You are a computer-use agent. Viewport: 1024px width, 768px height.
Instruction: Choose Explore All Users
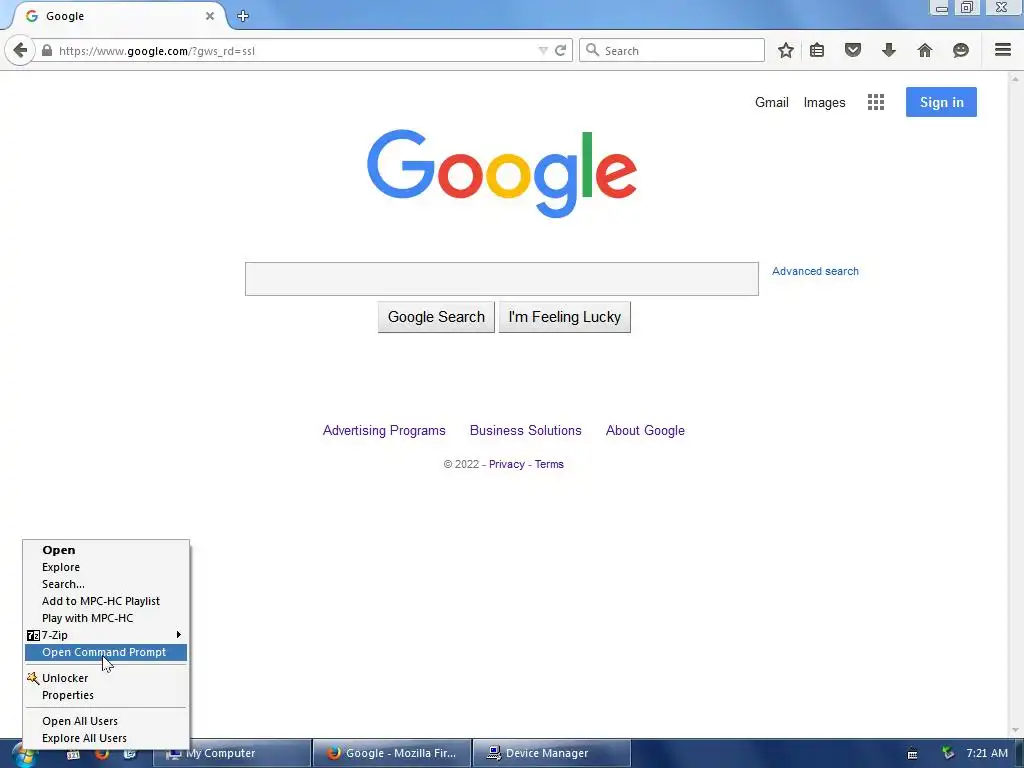tap(106, 738)
